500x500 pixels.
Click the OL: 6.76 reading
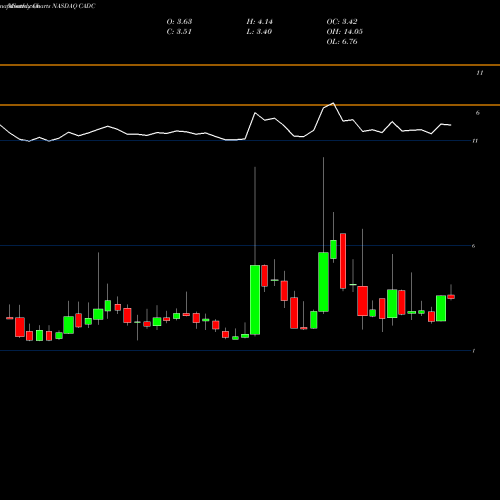[x=342, y=42]
